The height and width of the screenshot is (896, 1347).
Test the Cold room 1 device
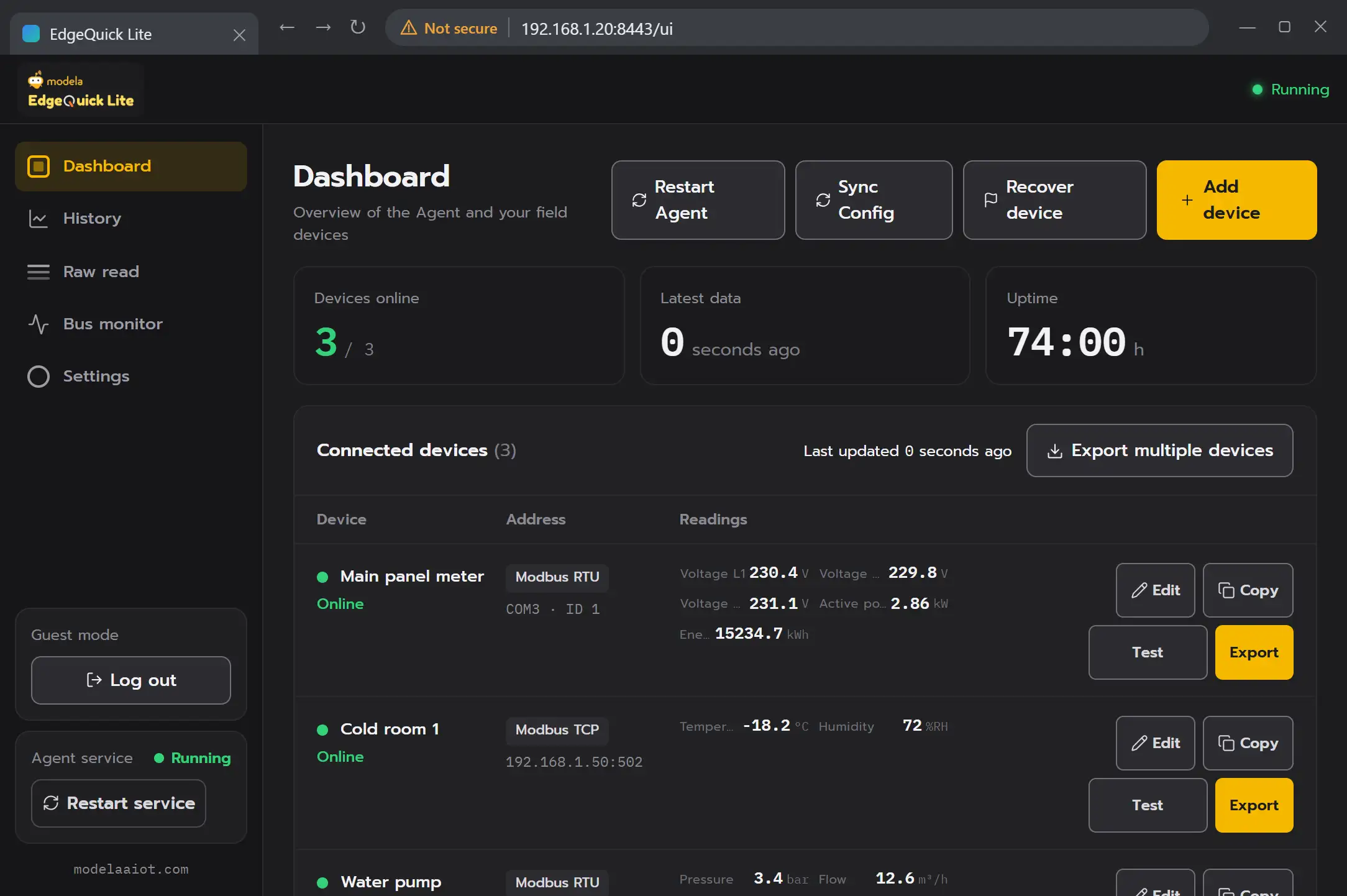tap(1148, 805)
